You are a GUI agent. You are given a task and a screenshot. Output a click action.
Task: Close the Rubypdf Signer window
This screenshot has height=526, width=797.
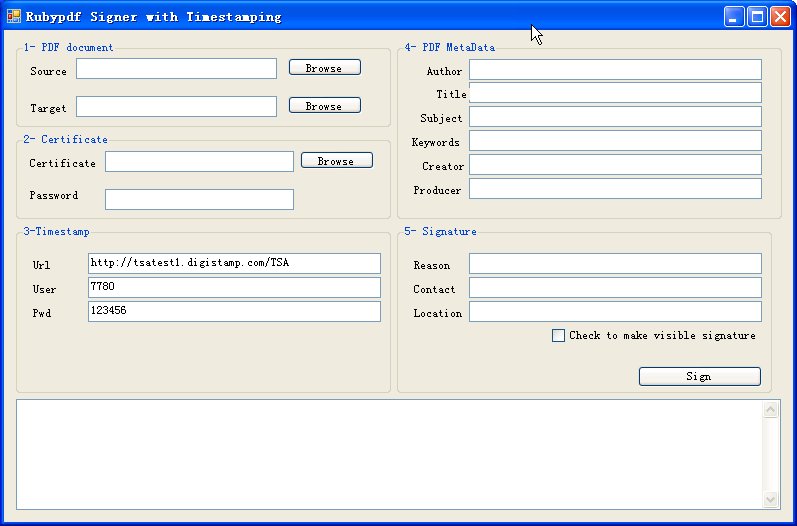tap(780, 16)
